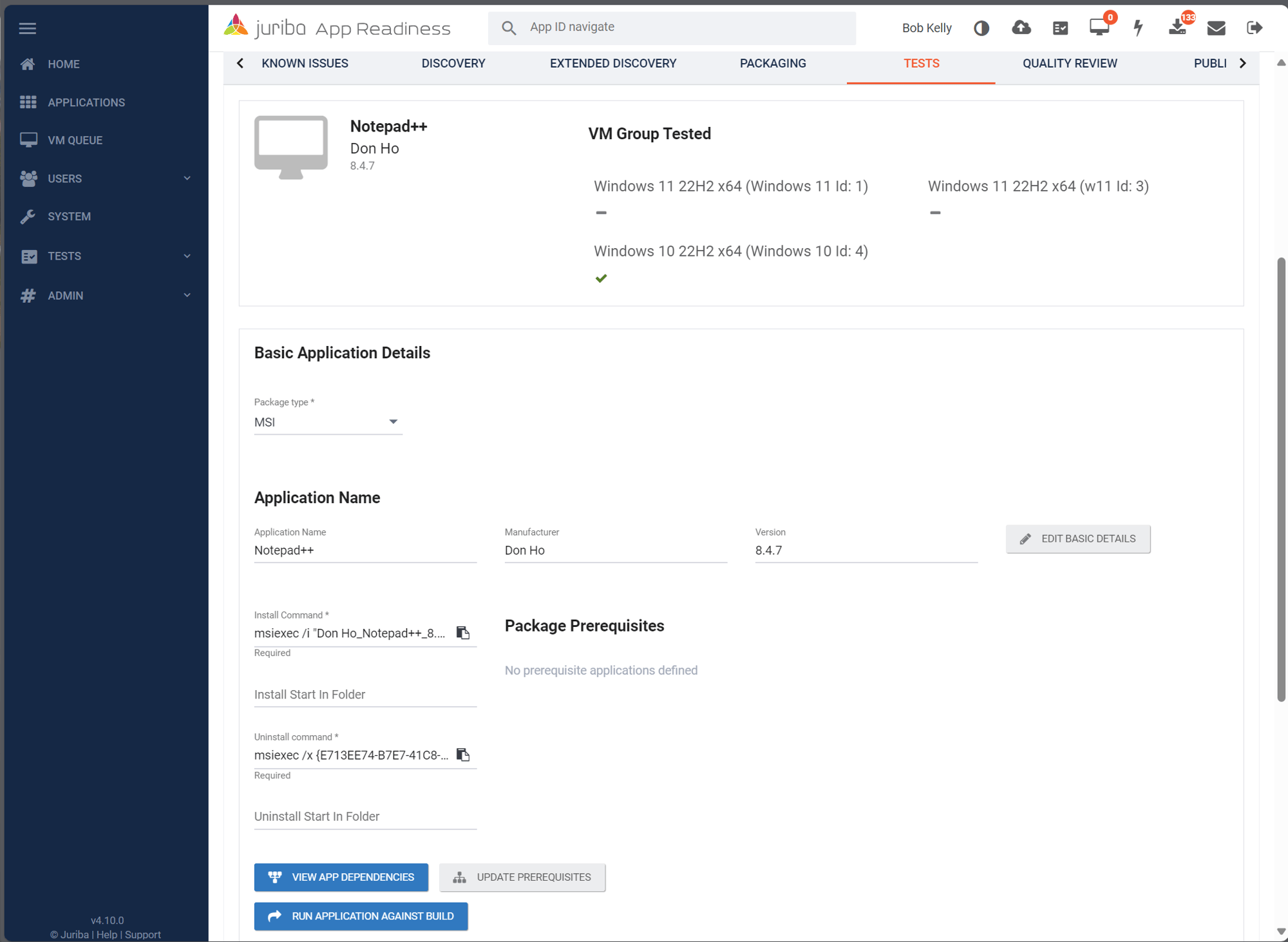Open the monitor icon with 0 badge

click(x=1099, y=28)
